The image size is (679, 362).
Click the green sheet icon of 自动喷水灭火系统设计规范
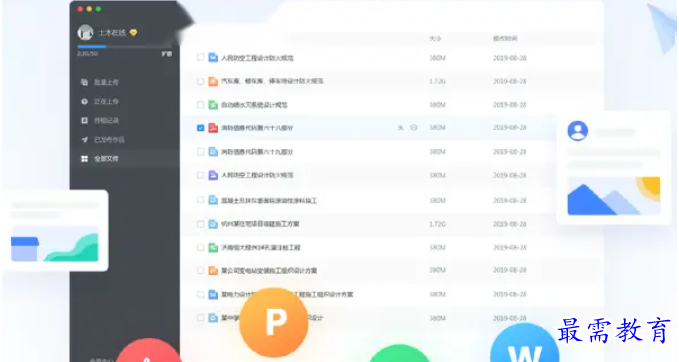pyautogui.click(x=213, y=104)
